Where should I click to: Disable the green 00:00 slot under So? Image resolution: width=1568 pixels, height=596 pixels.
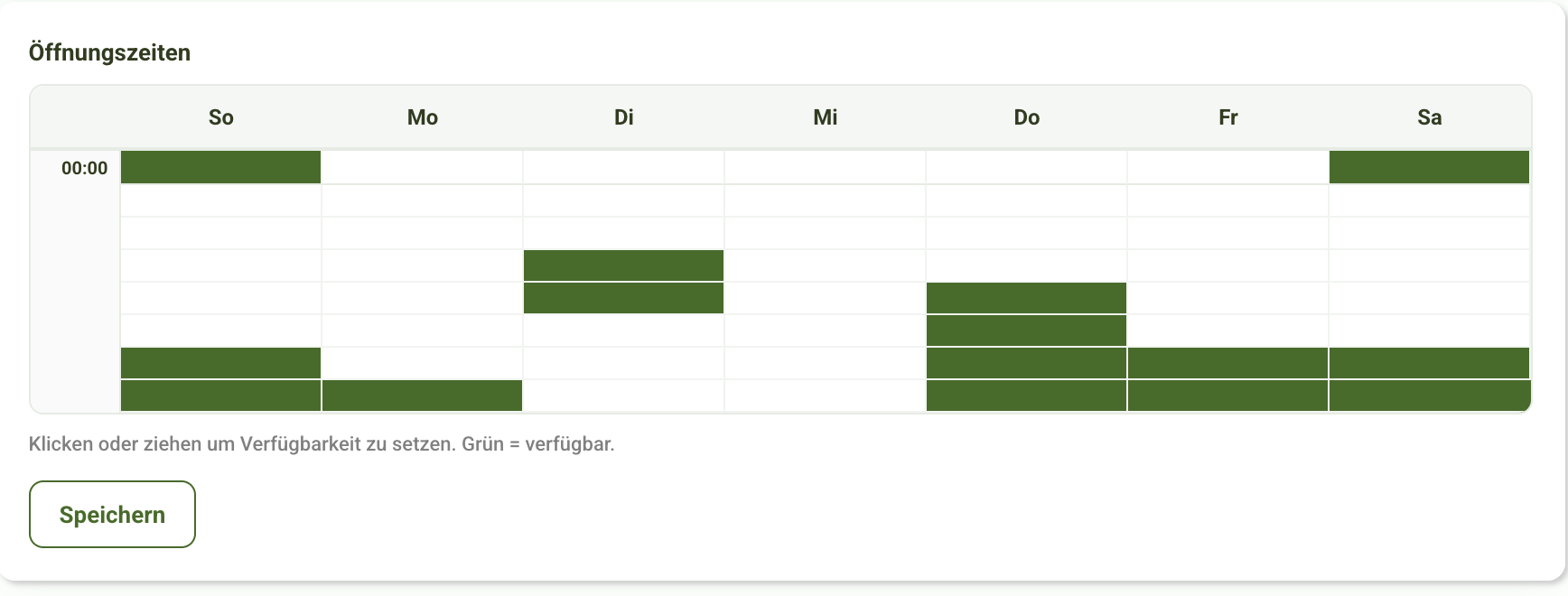point(220,167)
